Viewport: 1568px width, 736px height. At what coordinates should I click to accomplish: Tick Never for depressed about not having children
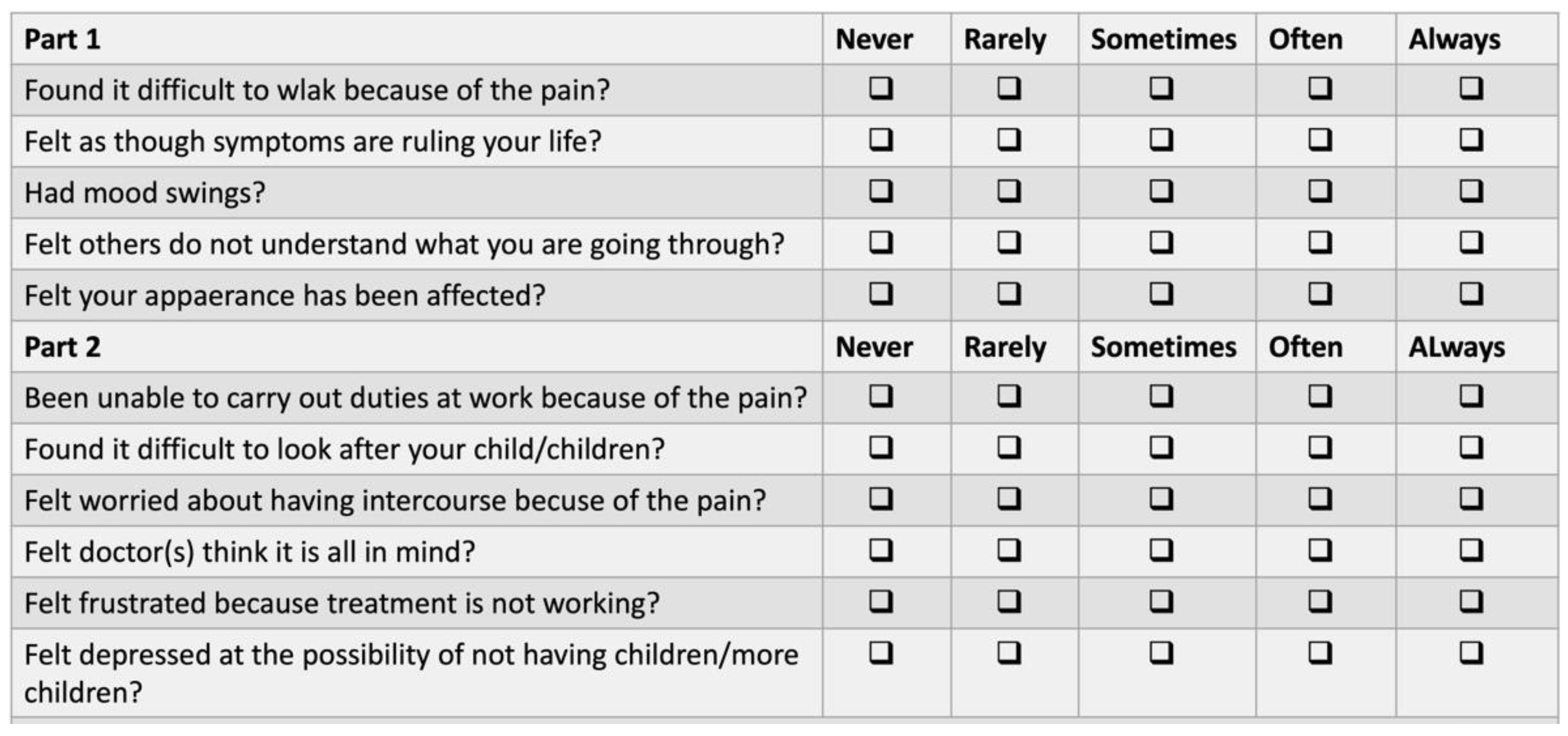point(880,653)
